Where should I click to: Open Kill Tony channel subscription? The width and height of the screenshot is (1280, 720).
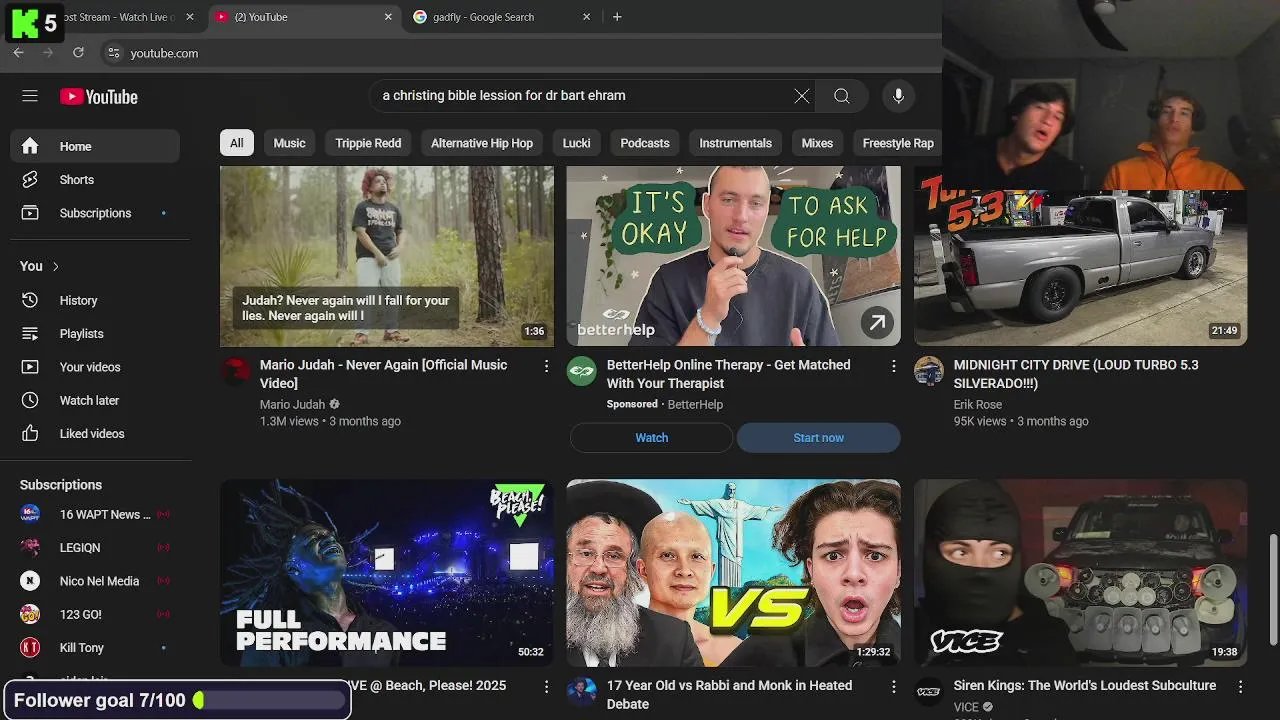95,648
